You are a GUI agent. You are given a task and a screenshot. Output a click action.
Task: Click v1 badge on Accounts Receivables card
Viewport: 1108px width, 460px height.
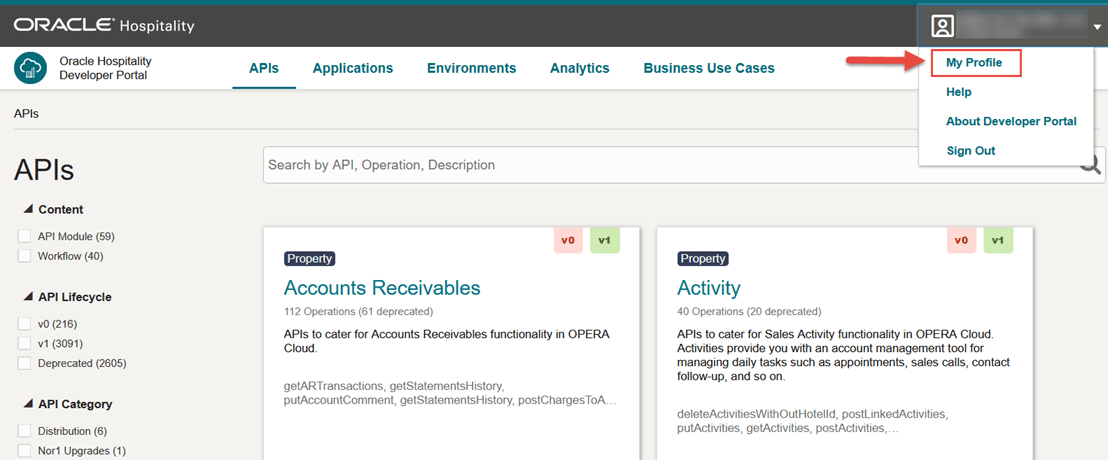point(605,240)
